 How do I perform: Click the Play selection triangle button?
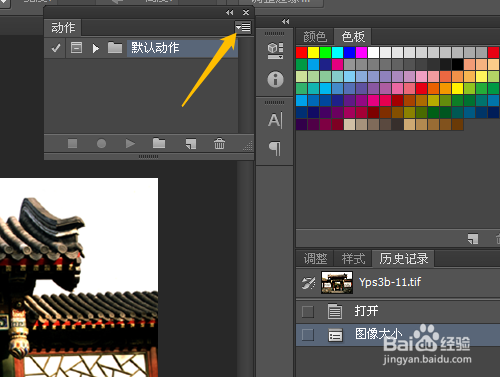tap(130, 144)
